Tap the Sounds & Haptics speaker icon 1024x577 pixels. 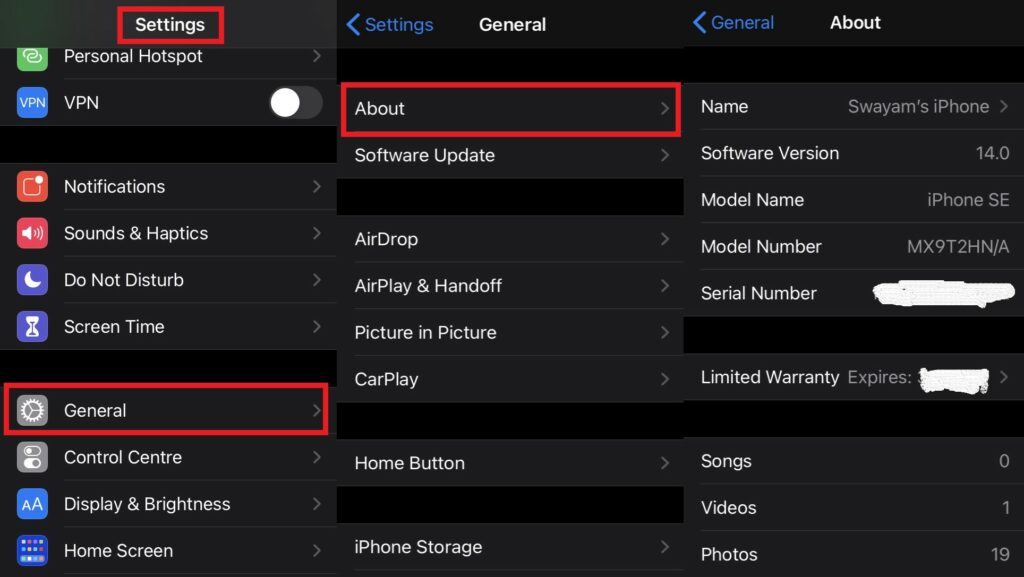tap(30, 233)
